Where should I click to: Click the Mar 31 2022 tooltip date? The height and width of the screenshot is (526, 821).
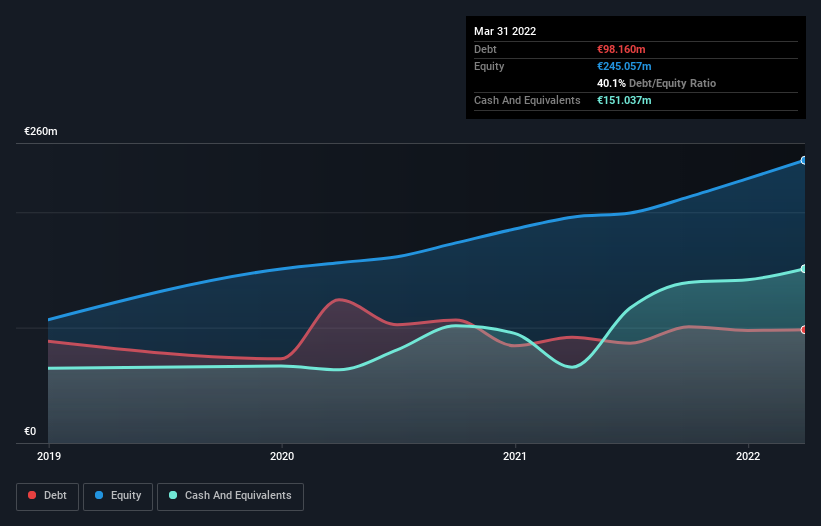pos(505,31)
